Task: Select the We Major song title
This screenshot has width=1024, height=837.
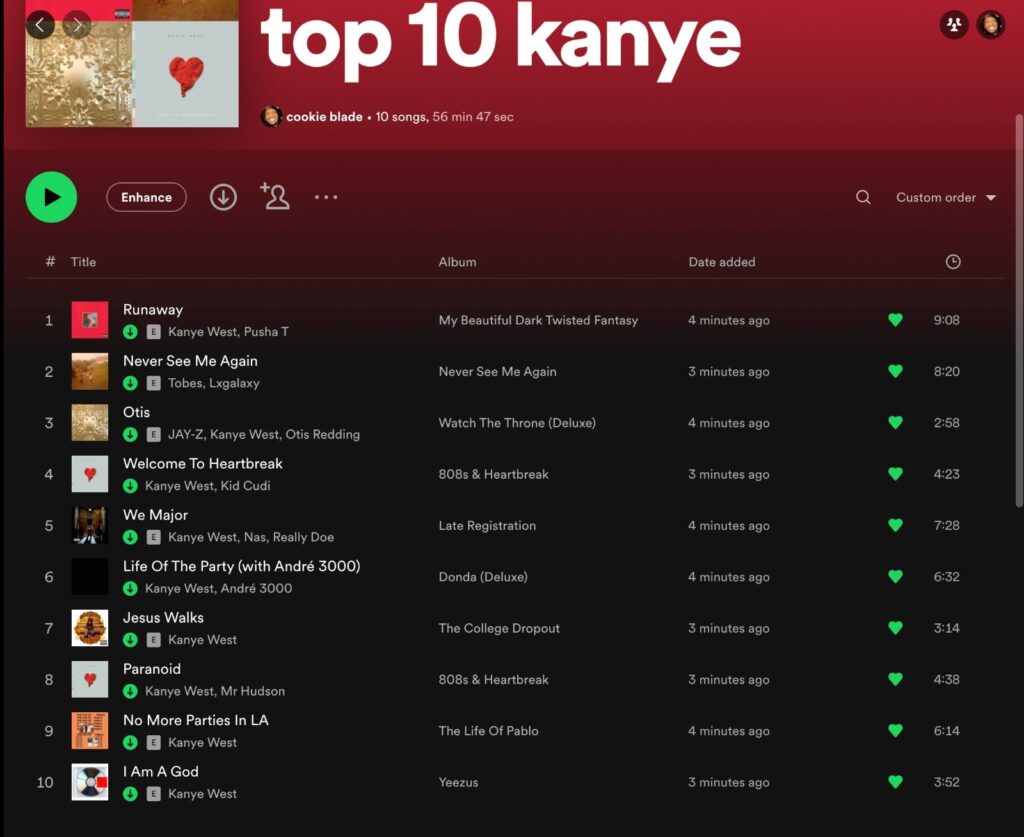Action: click(x=155, y=515)
